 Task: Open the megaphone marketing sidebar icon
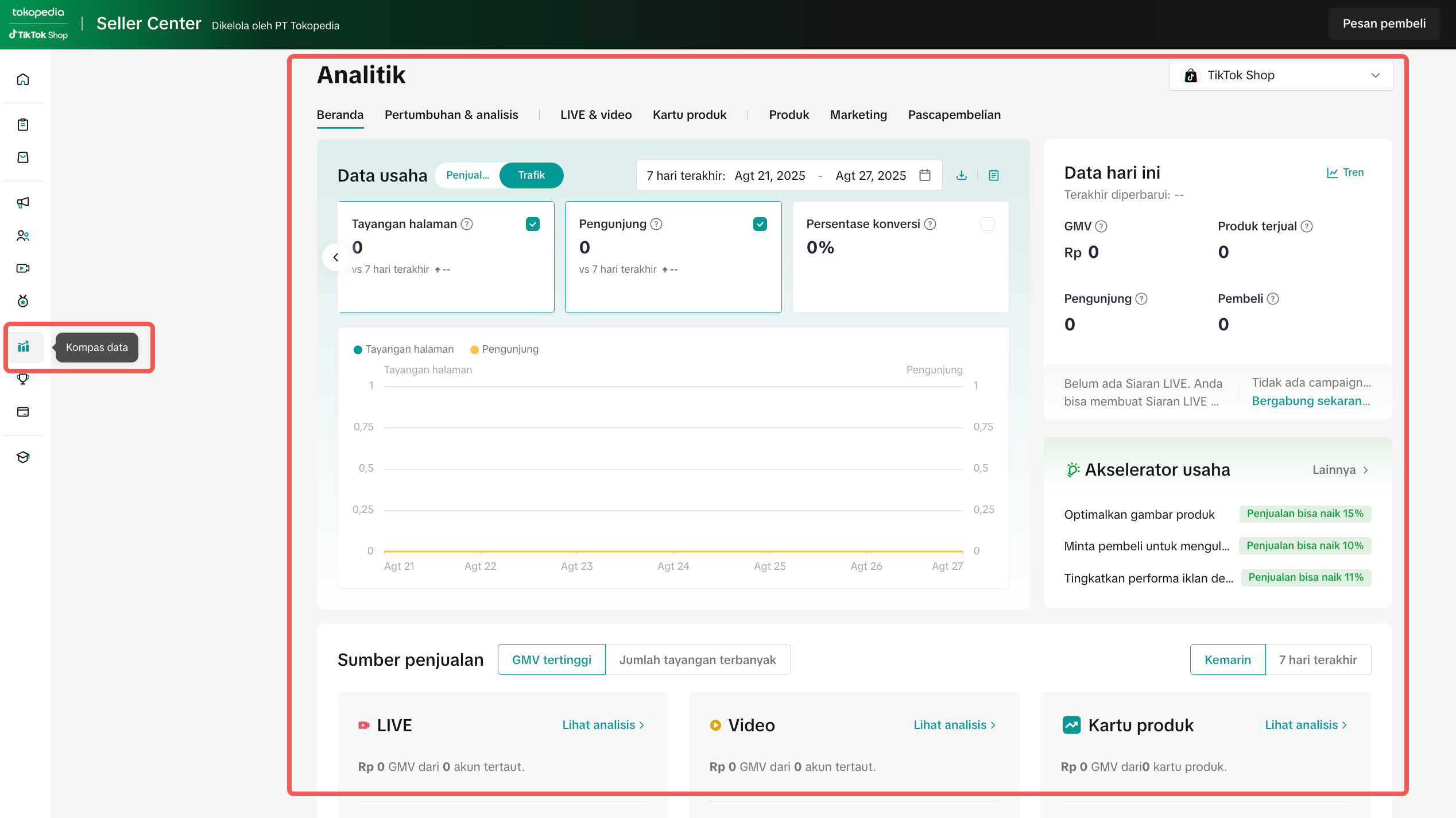23,202
